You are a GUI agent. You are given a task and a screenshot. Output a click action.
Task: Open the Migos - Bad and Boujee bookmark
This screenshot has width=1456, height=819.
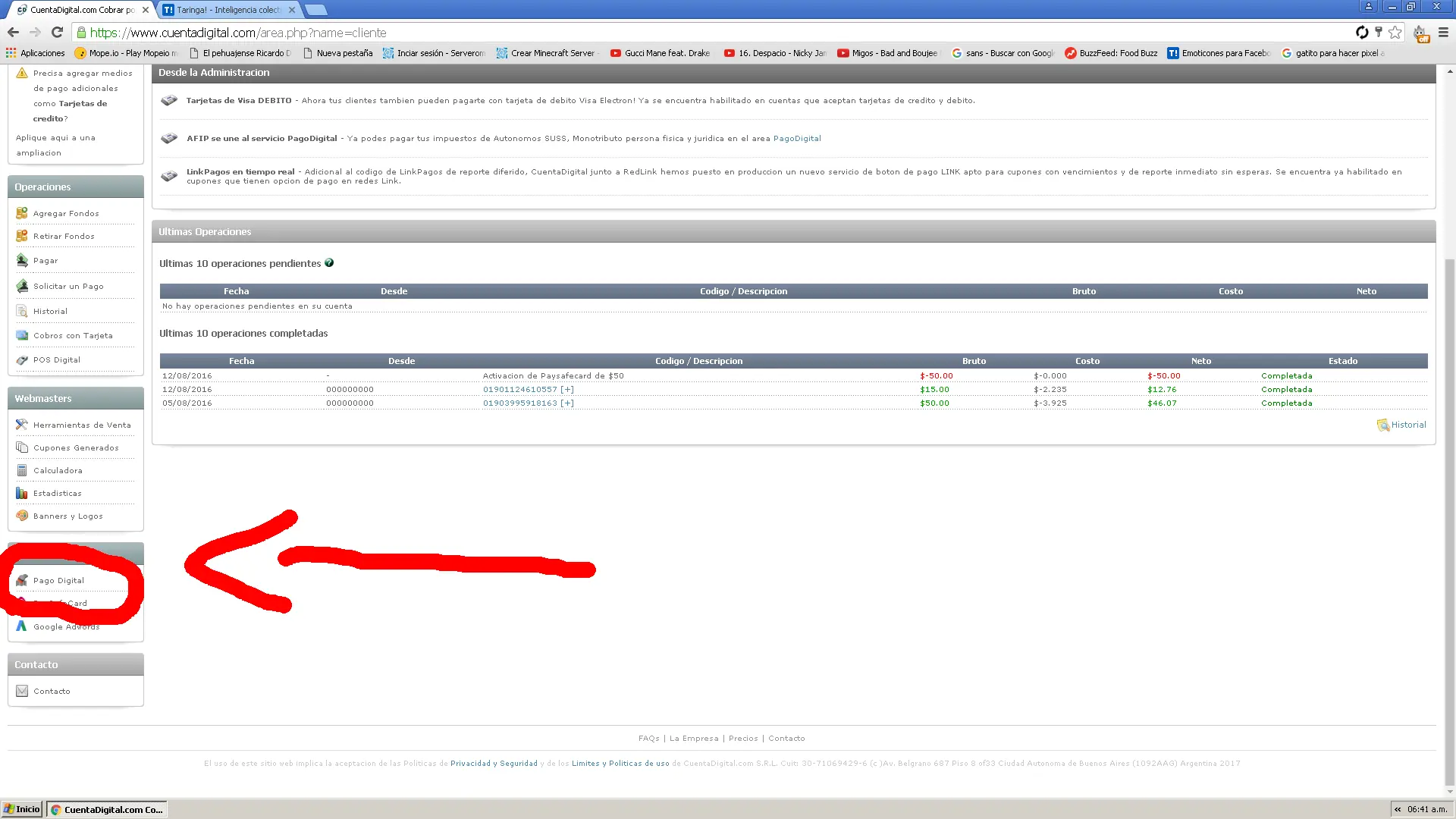887,53
